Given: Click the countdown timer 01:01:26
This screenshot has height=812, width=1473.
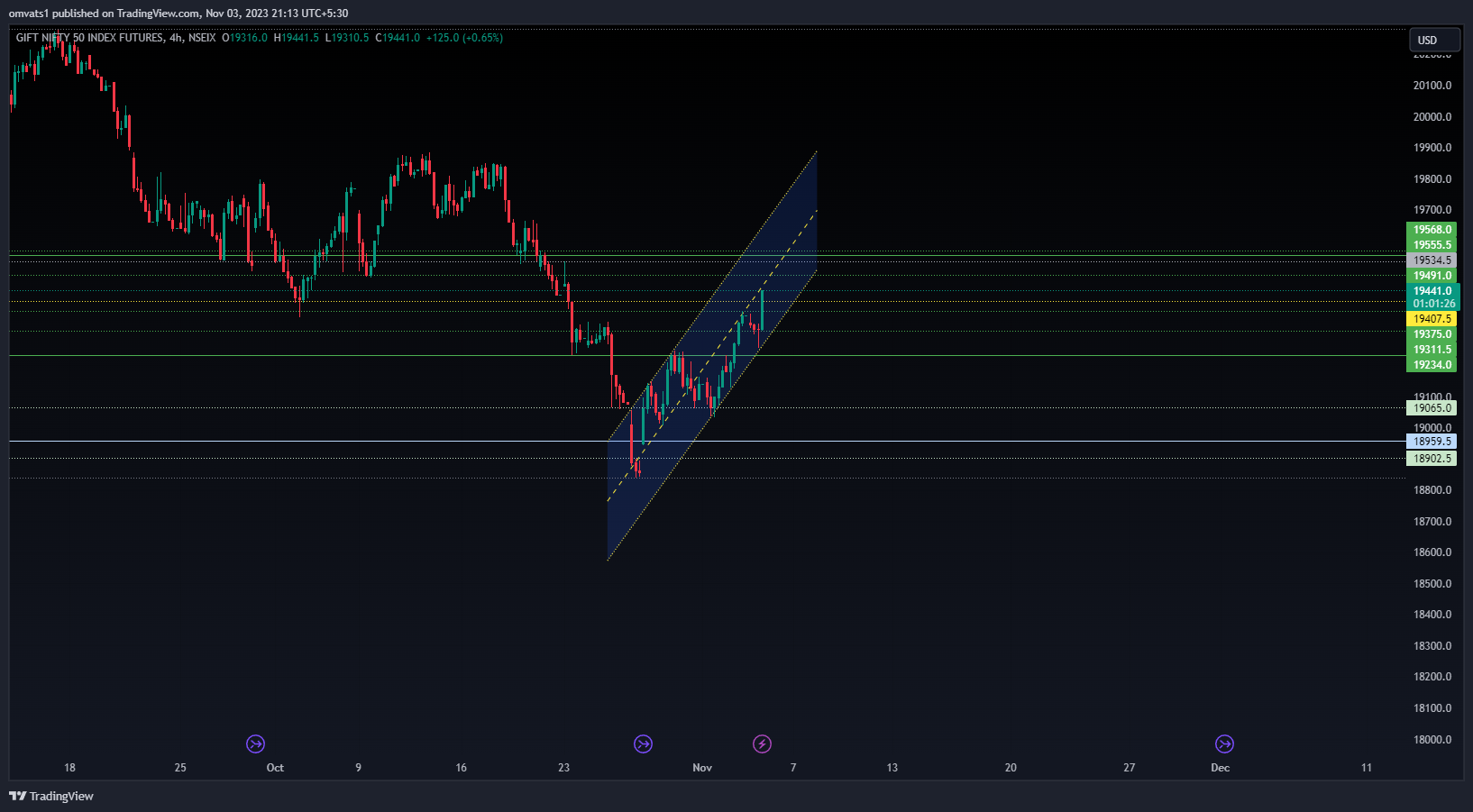Looking at the screenshot, I should click(x=1433, y=304).
